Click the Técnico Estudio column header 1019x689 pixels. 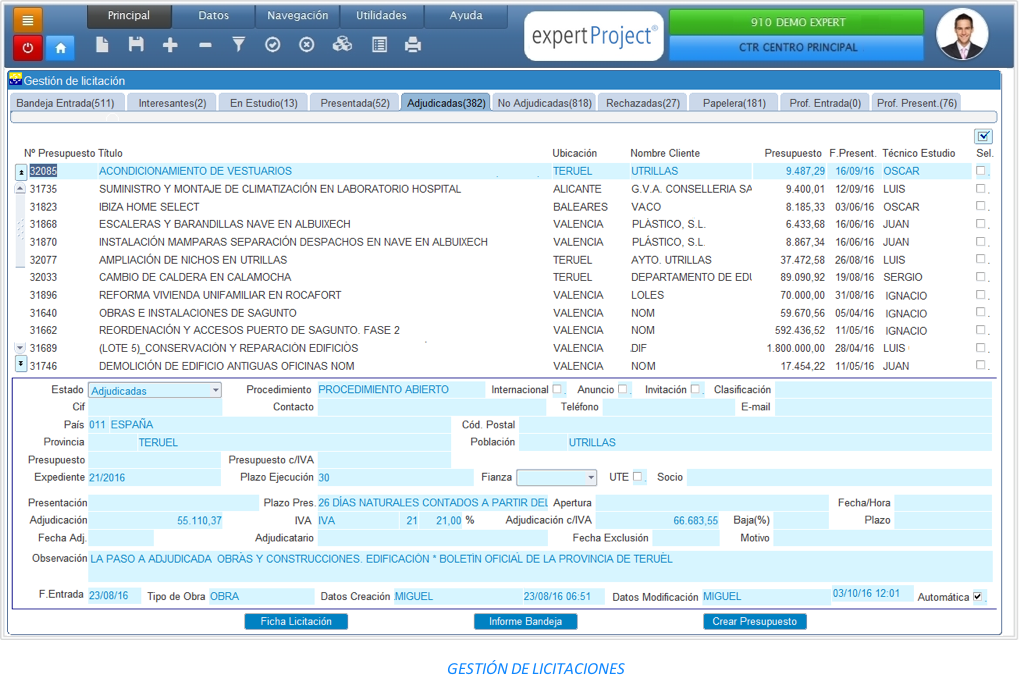[x=918, y=153]
